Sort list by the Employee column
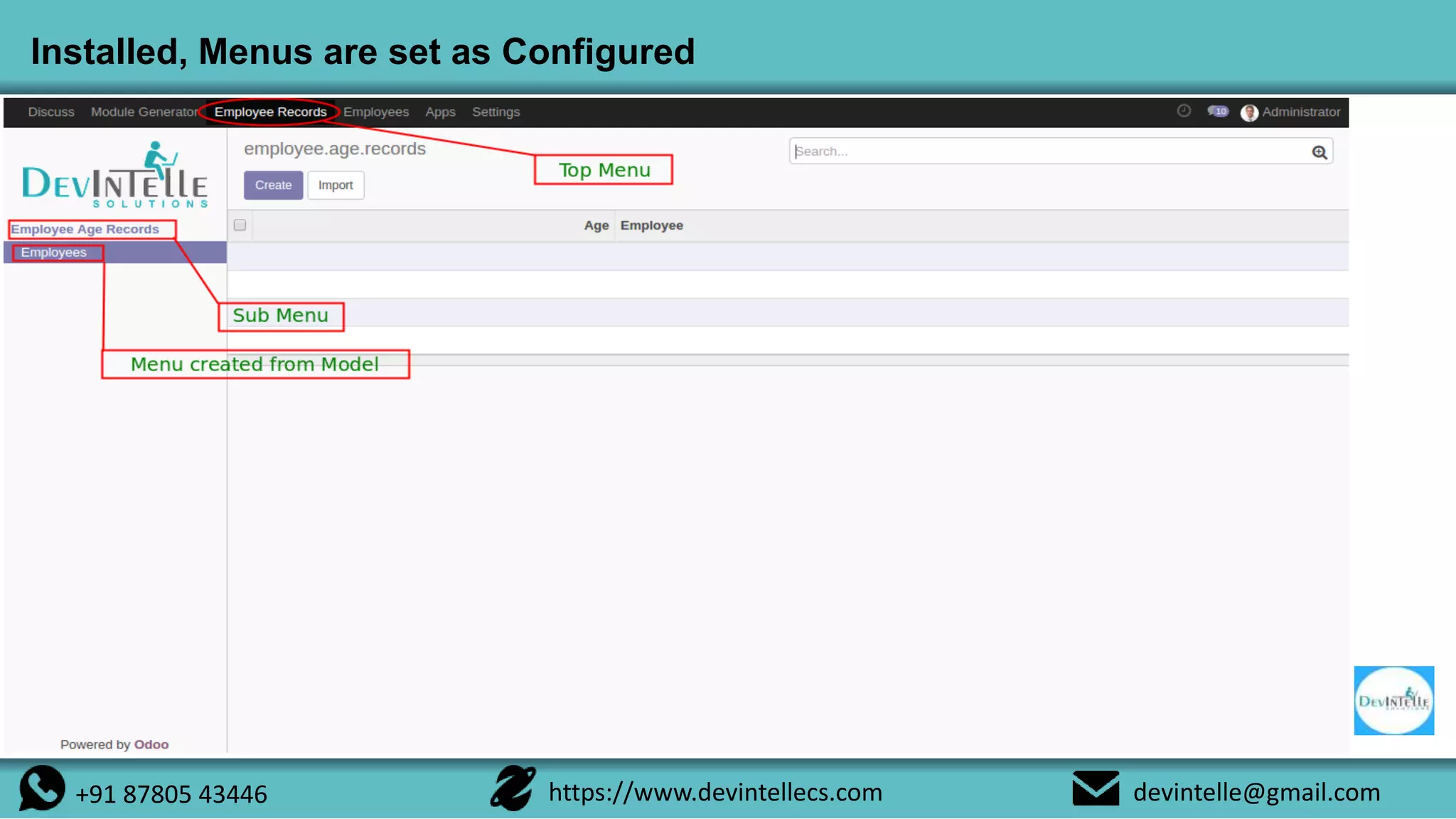The image size is (1456, 819). tap(651, 226)
